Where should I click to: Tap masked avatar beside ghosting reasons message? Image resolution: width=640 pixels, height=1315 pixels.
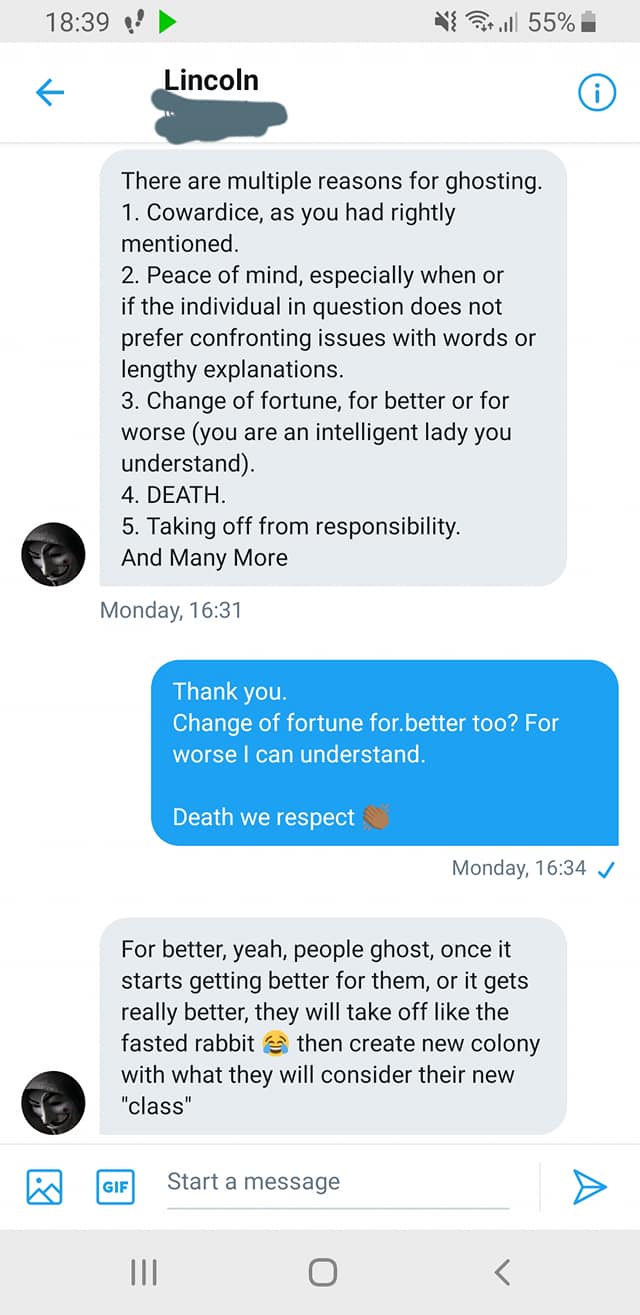[x=54, y=554]
